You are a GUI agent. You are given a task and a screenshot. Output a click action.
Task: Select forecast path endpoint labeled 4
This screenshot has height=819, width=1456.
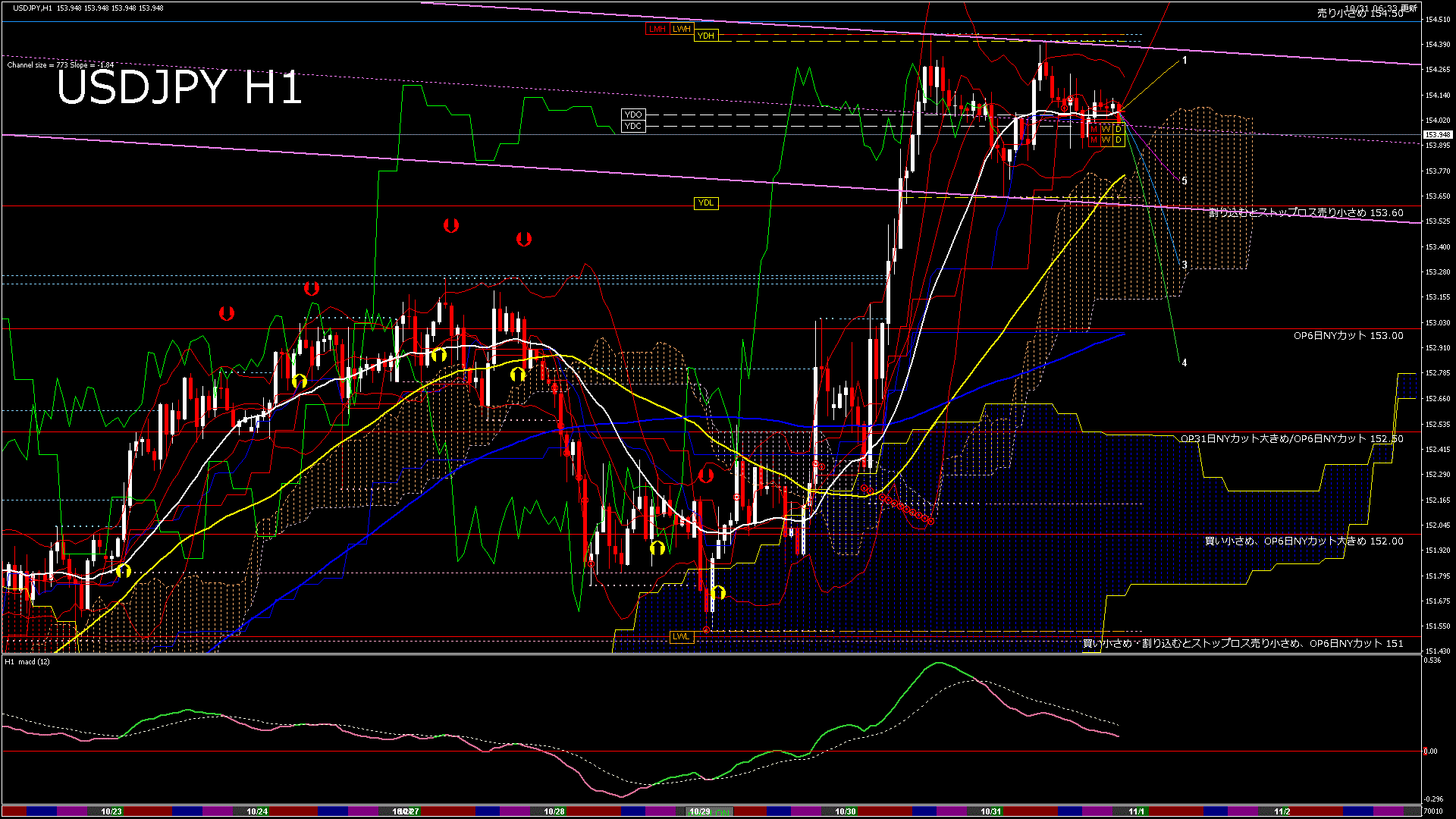[x=1185, y=362]
